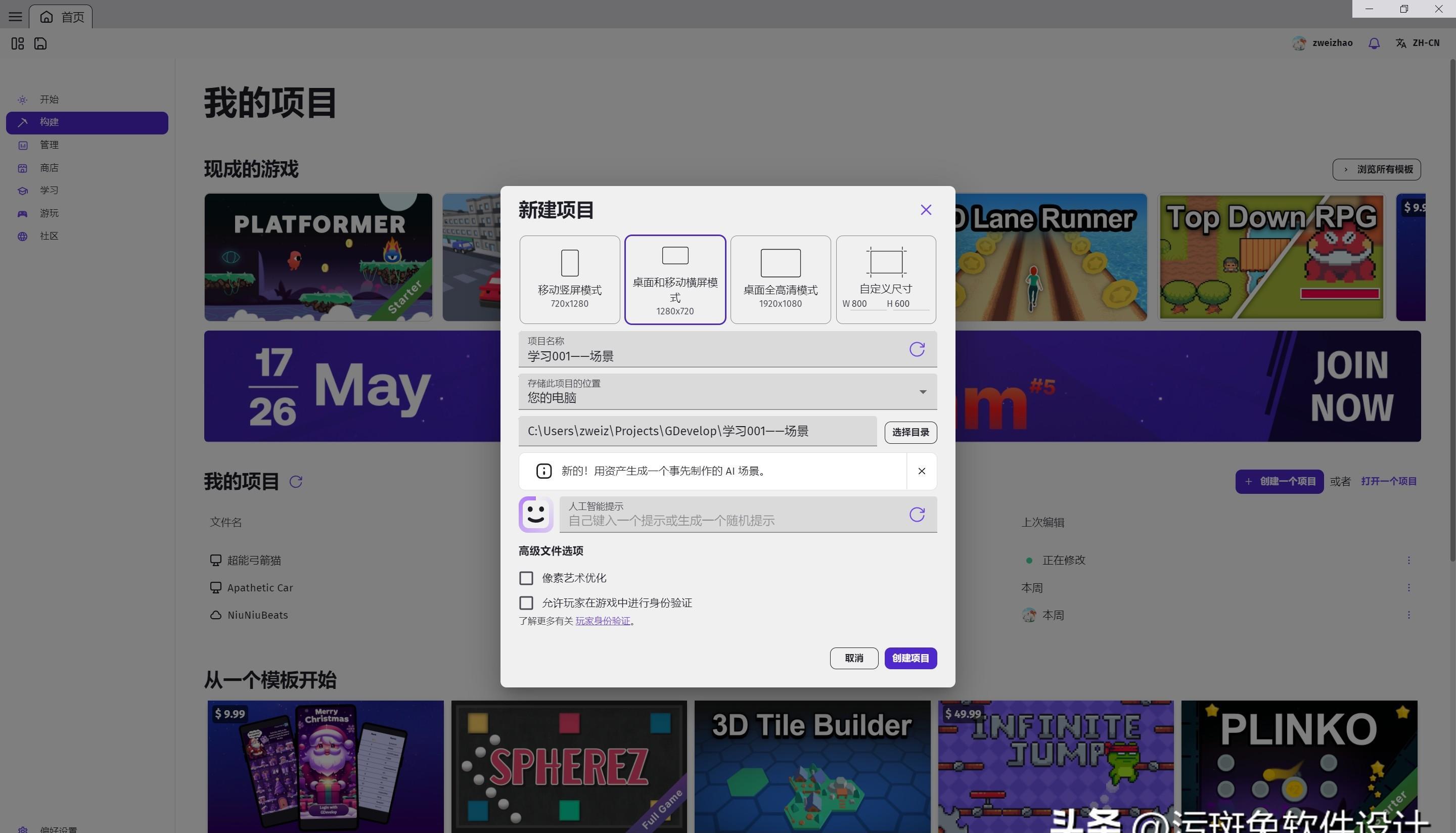Click the local file icon beside 超能弓箭猫
Image resolution: width=1456 pixels, height=833 pixels.
(216, 561)
